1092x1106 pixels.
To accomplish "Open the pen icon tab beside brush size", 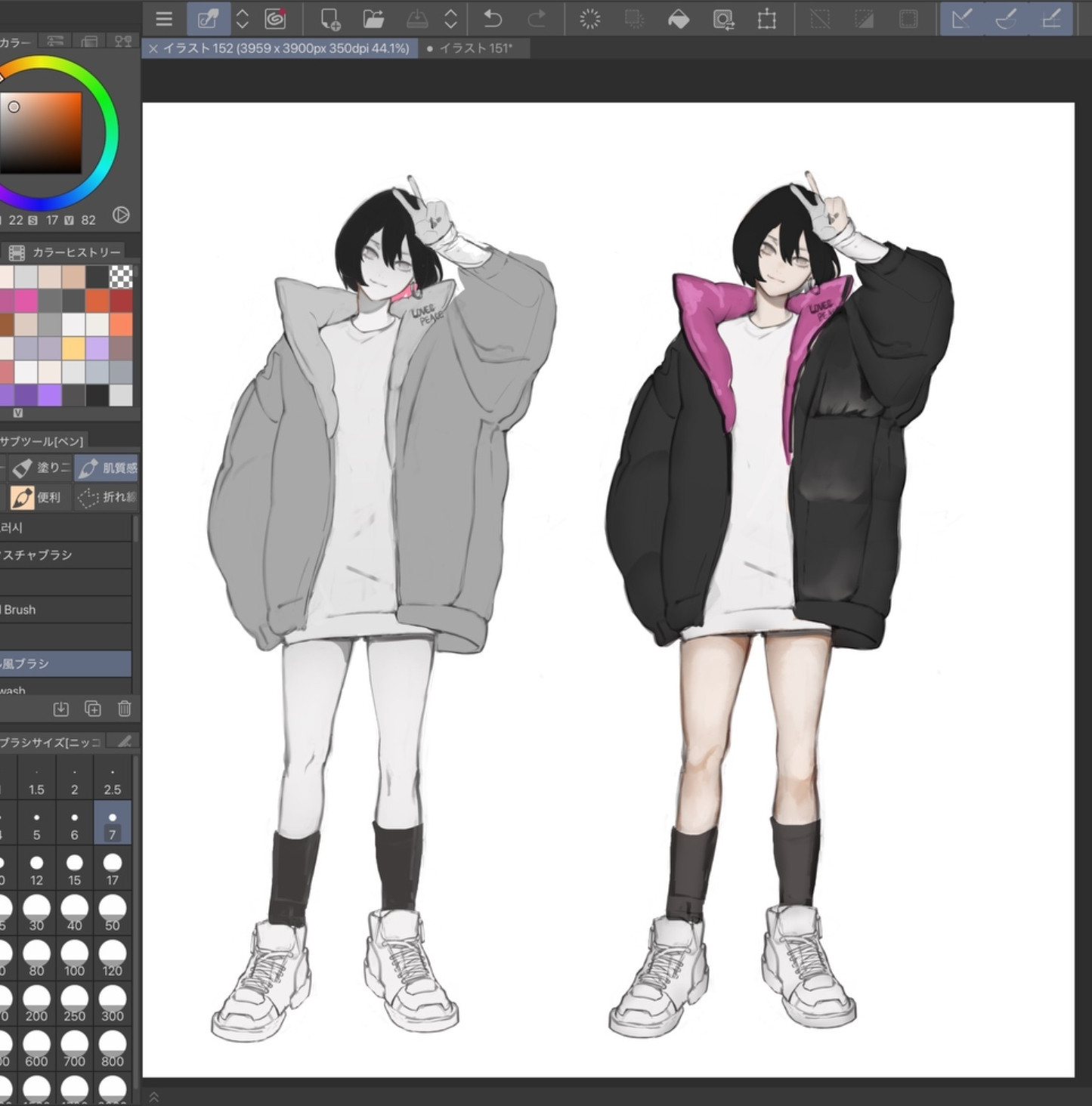I will click(x=123, y=742).
